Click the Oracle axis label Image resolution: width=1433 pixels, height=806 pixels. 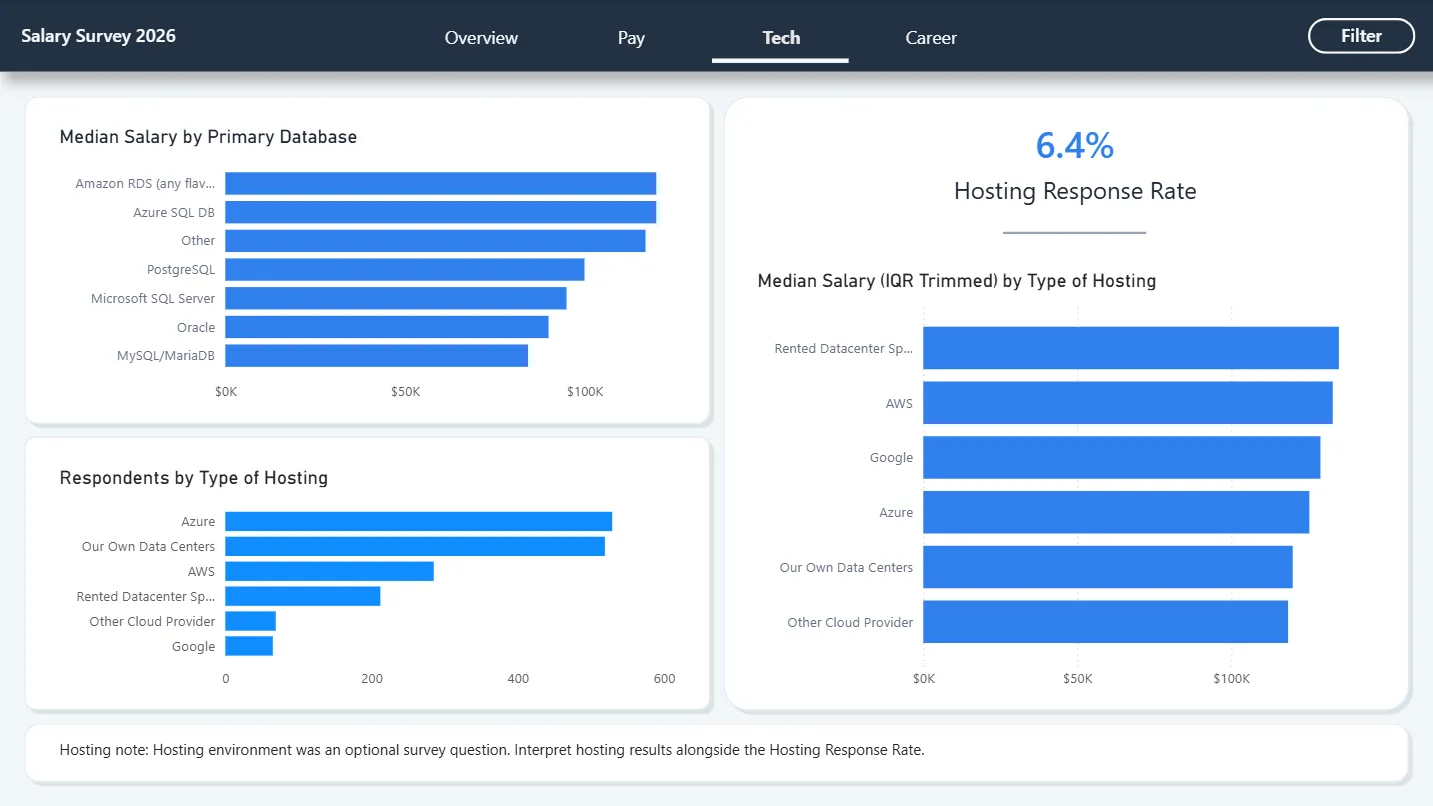196,327
